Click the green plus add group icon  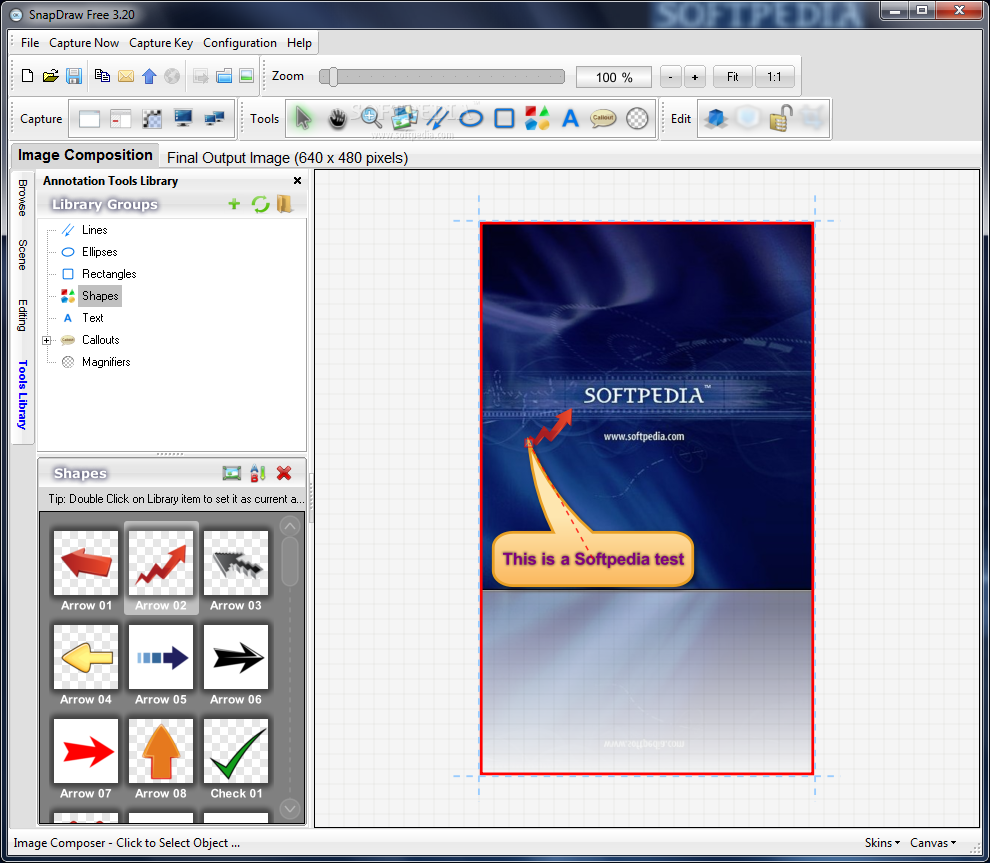pyautogui.click(x=234, y=204)
